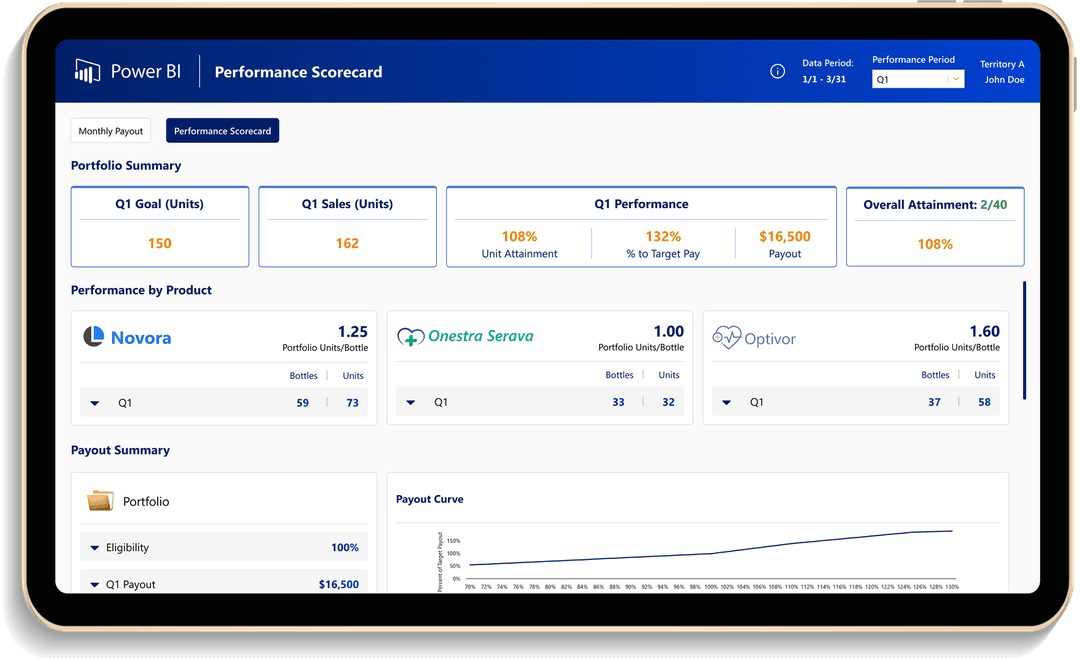
Task: Expand the Q1 Payout row
Action: coord(95,584)
